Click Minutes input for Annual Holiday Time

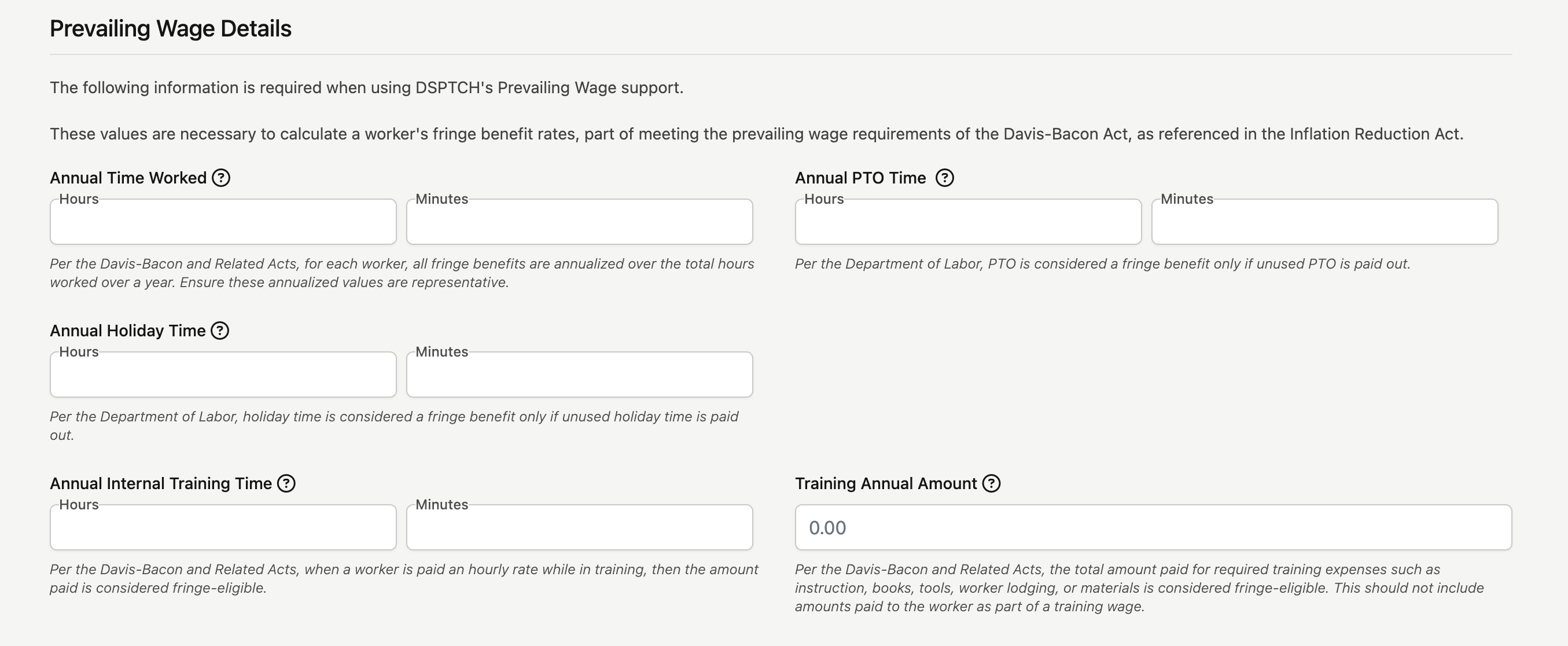[x=580, y=375]
